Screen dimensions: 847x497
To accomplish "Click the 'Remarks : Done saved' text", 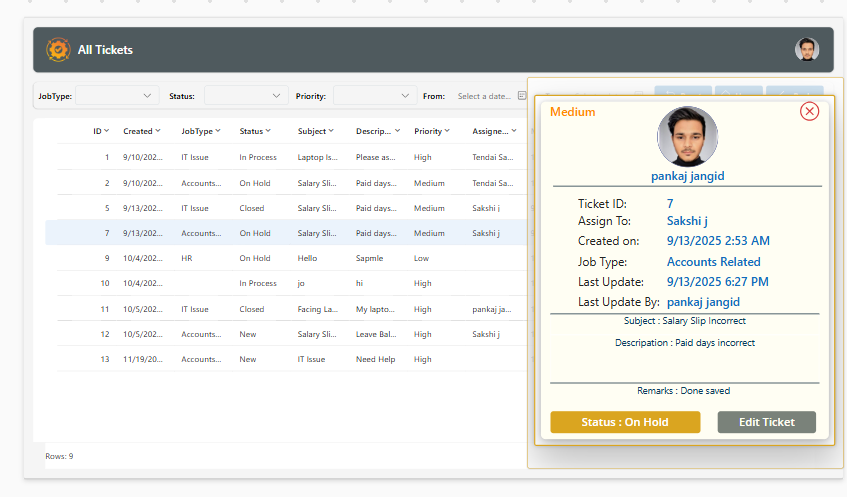I will pos(683,391).
